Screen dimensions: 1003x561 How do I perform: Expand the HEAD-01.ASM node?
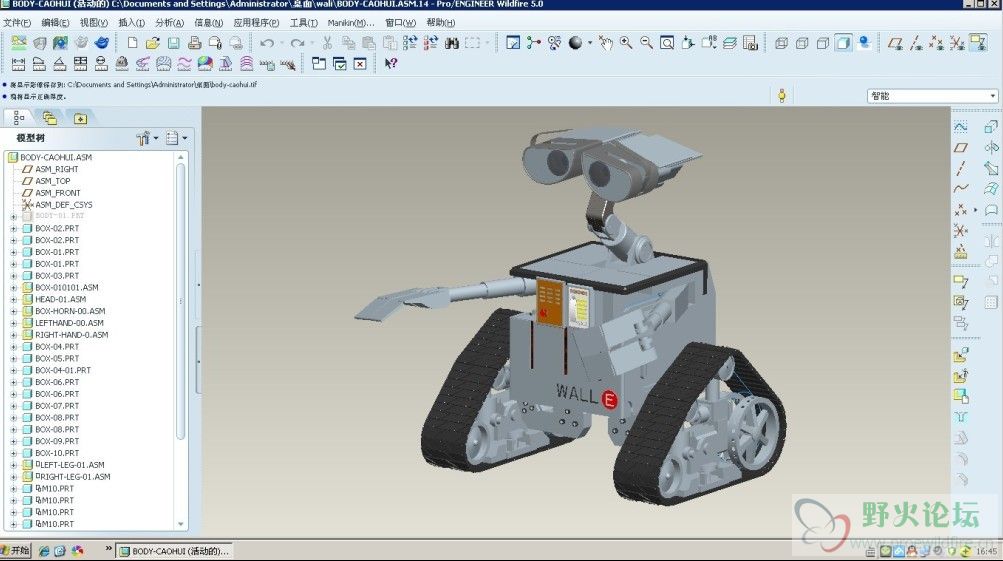pyautogui.click(x=13, y=299)
